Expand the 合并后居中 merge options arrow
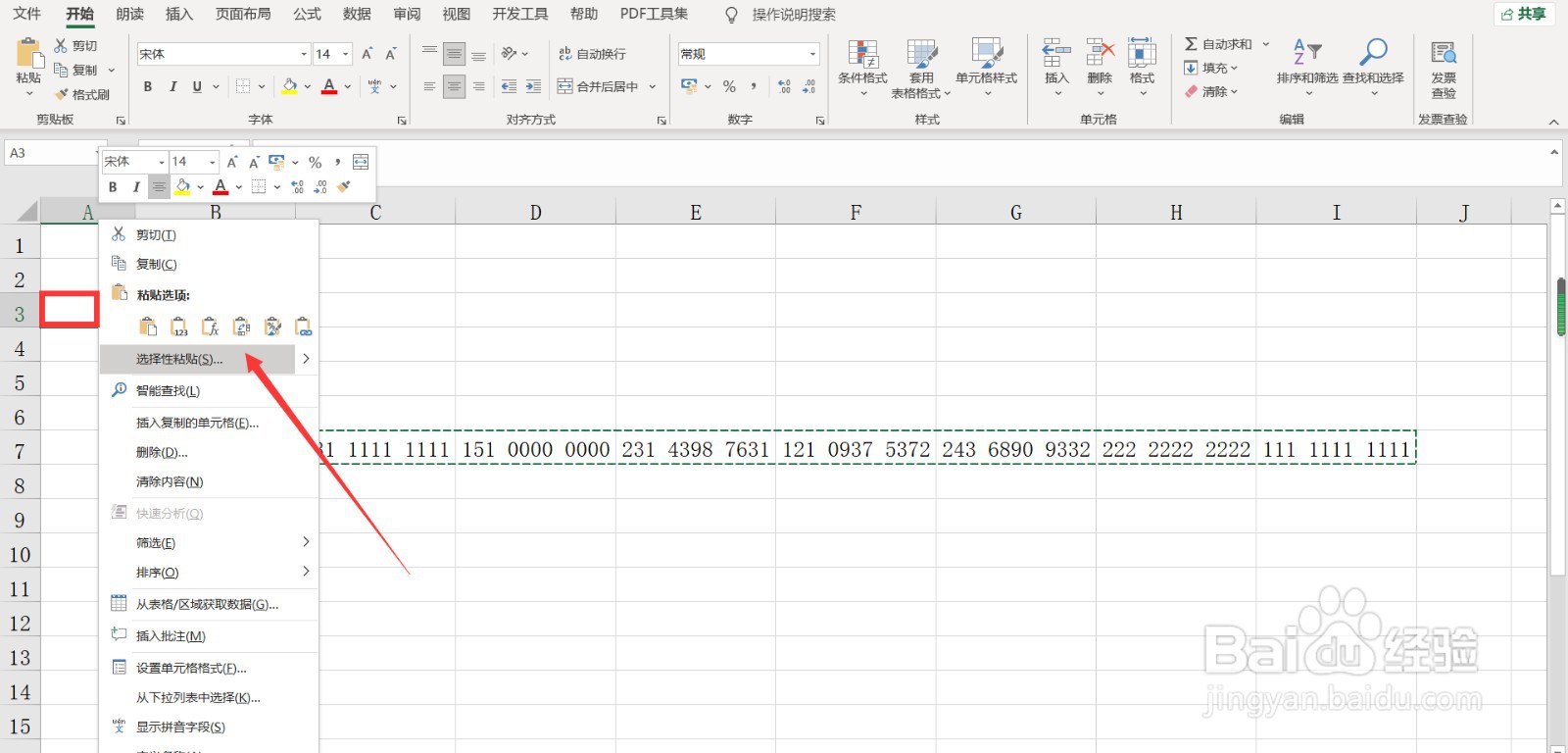 [x=653, y=86]
